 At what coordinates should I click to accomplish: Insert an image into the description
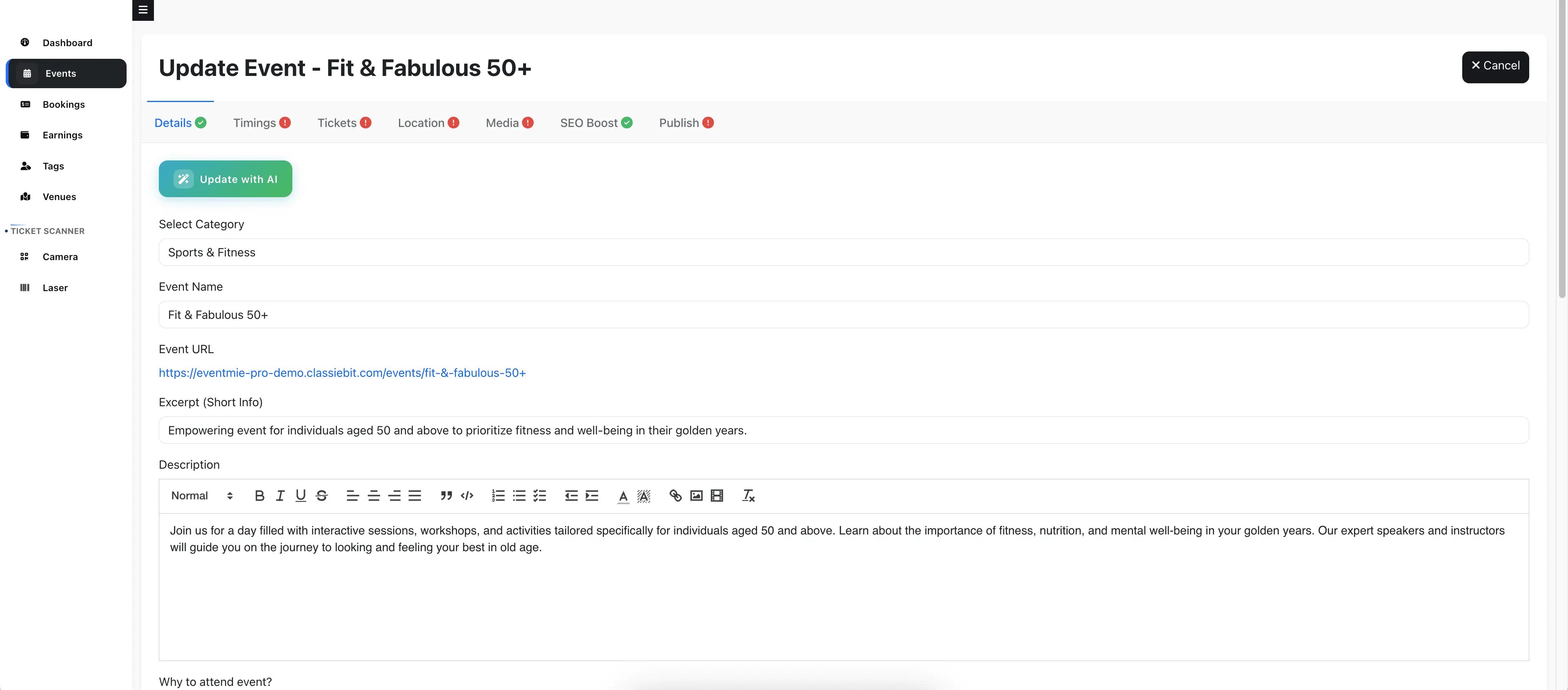[696, 496]
